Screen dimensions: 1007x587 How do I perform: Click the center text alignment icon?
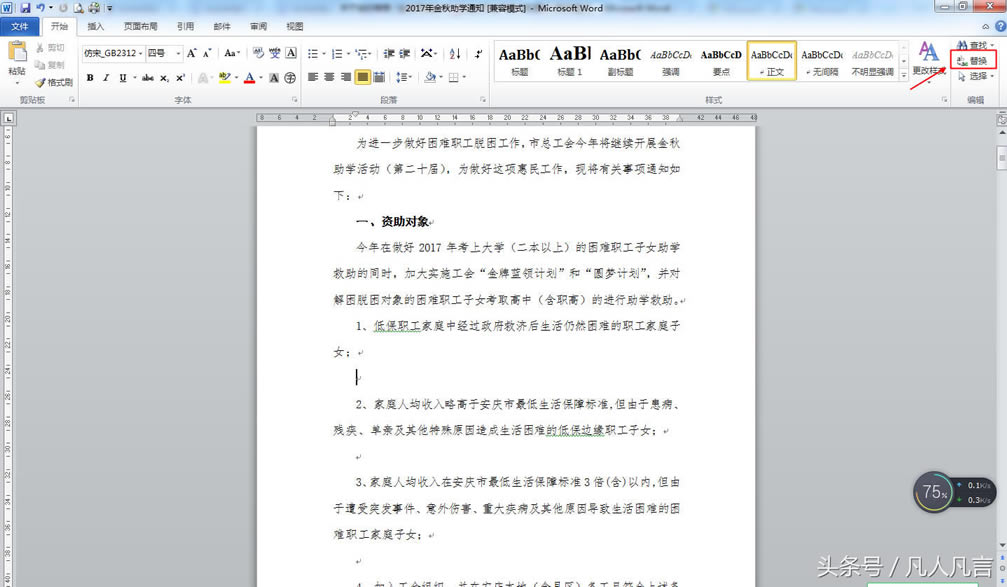pos(329,77)
